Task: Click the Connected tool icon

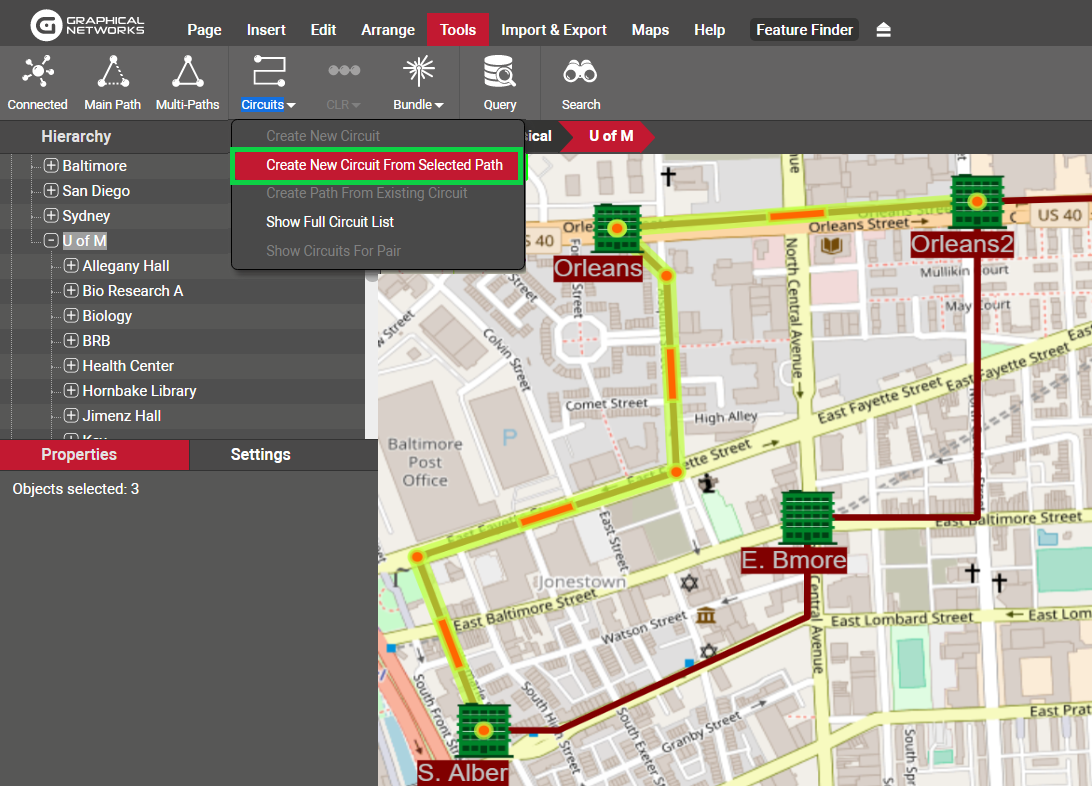Action: point(38,73)
